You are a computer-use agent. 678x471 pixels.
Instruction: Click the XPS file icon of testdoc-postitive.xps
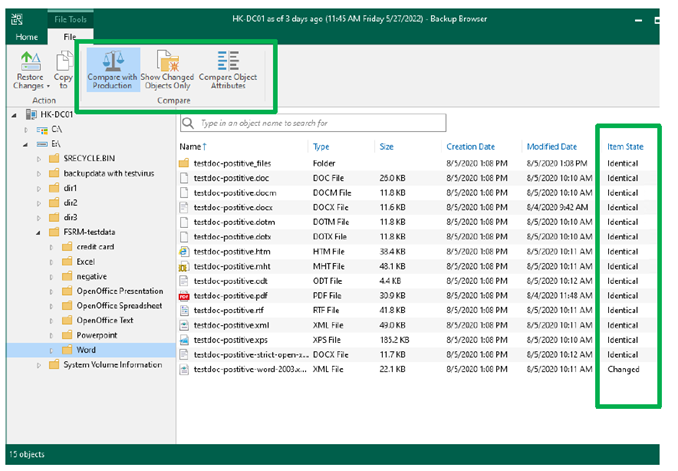tap(184, 340)
